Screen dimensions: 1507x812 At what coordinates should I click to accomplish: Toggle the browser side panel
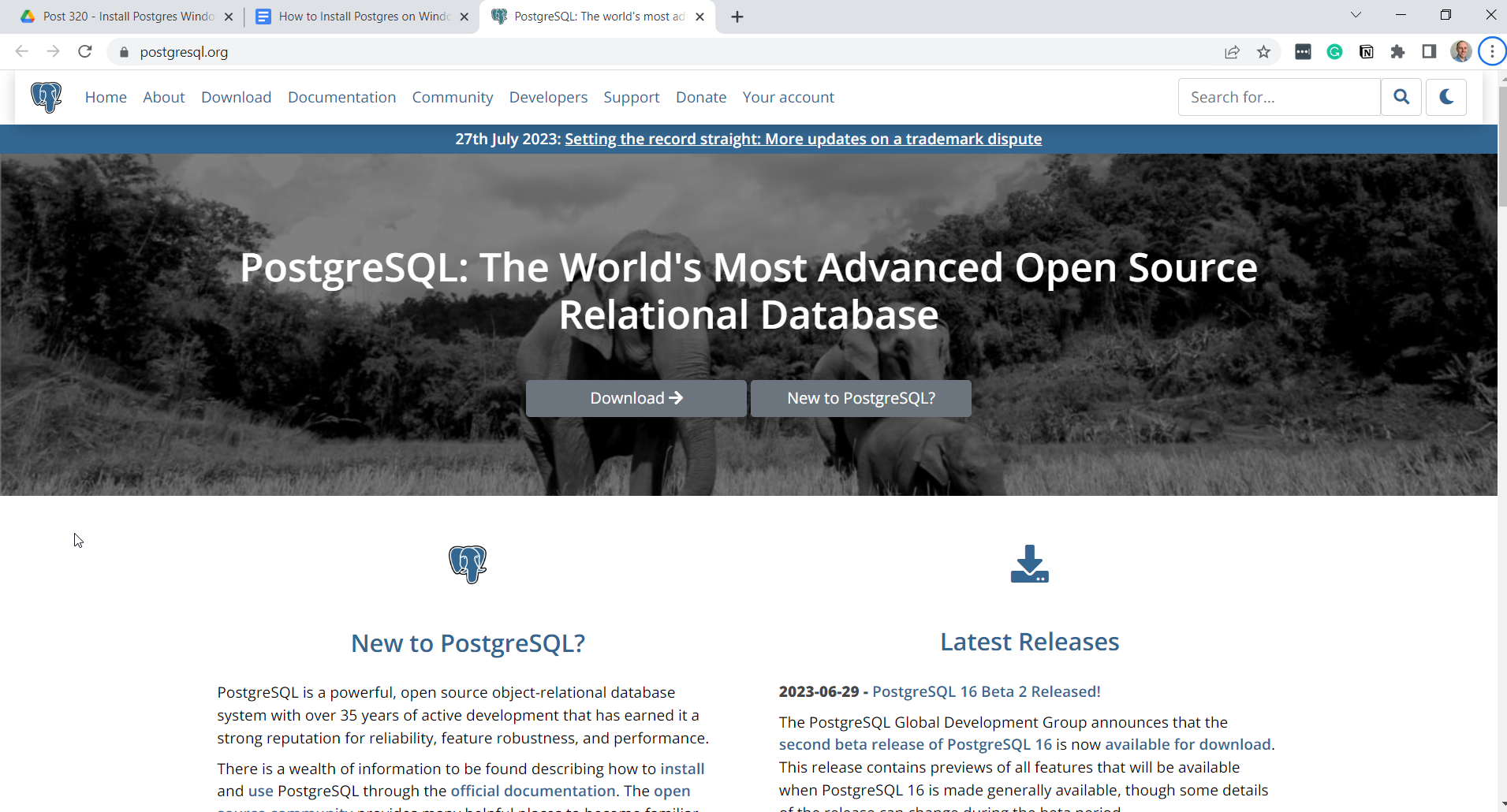click(x=1429, y=52)
